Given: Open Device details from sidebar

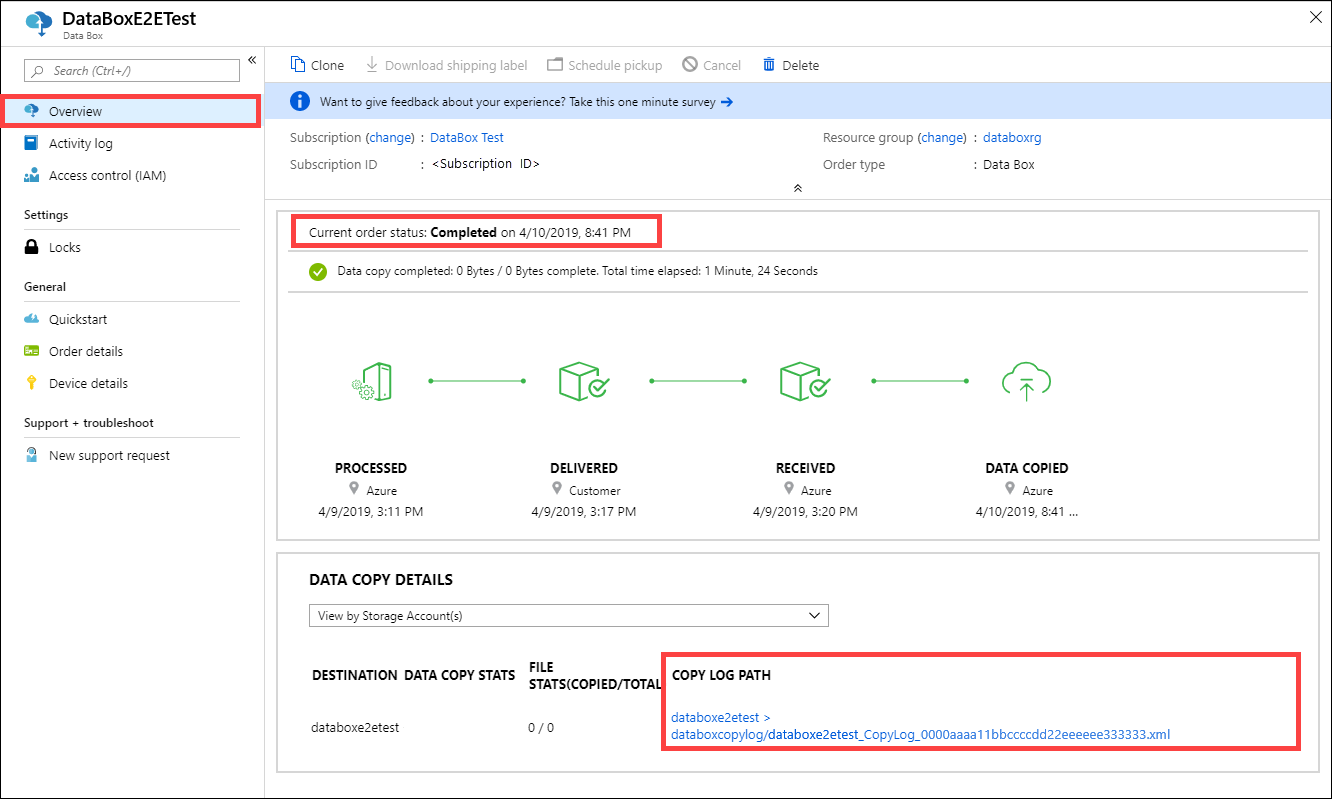Looking at the screenshot, I should pyautogui.click(x=88, y=383).
